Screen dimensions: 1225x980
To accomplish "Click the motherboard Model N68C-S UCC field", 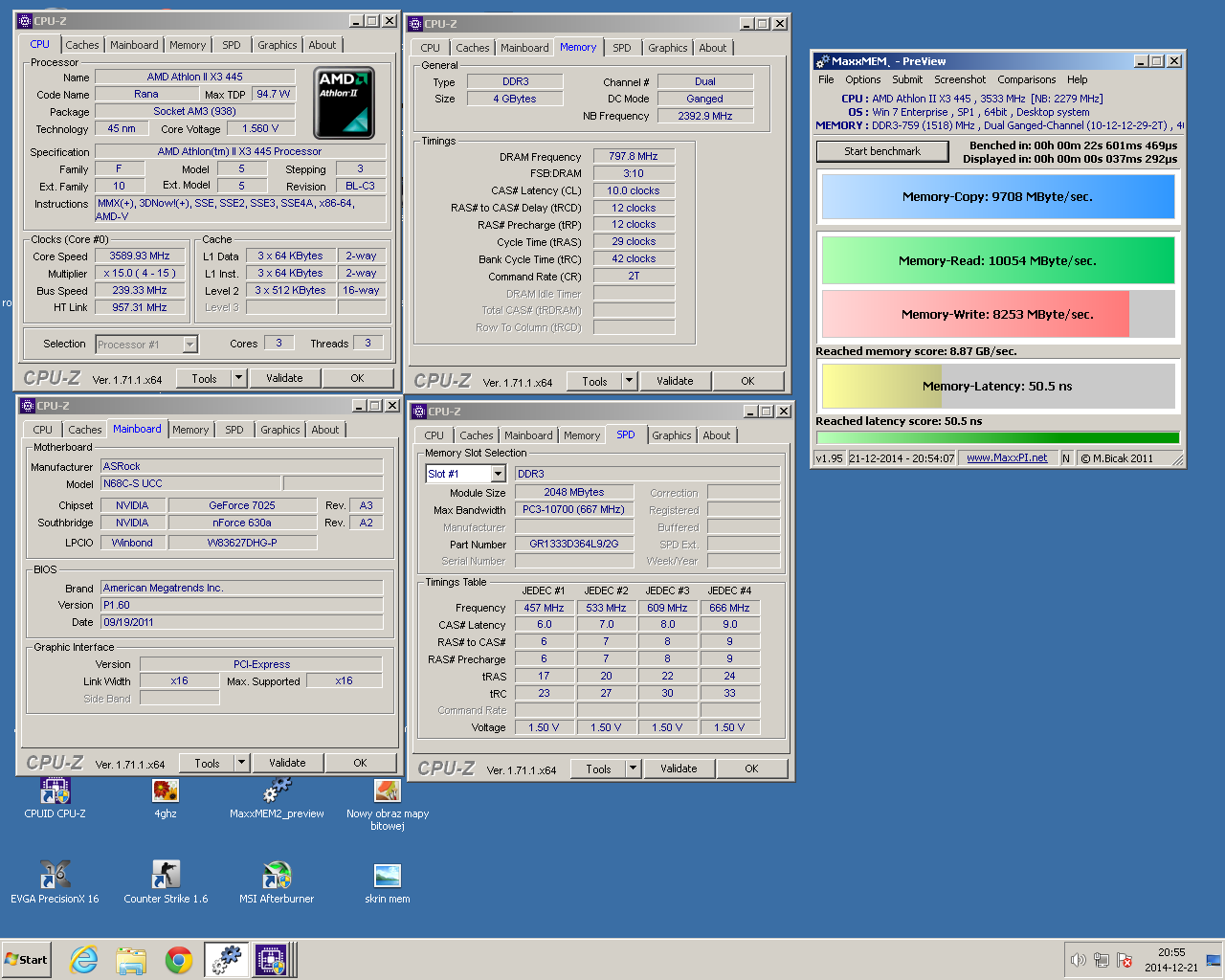I will [190, 483].
